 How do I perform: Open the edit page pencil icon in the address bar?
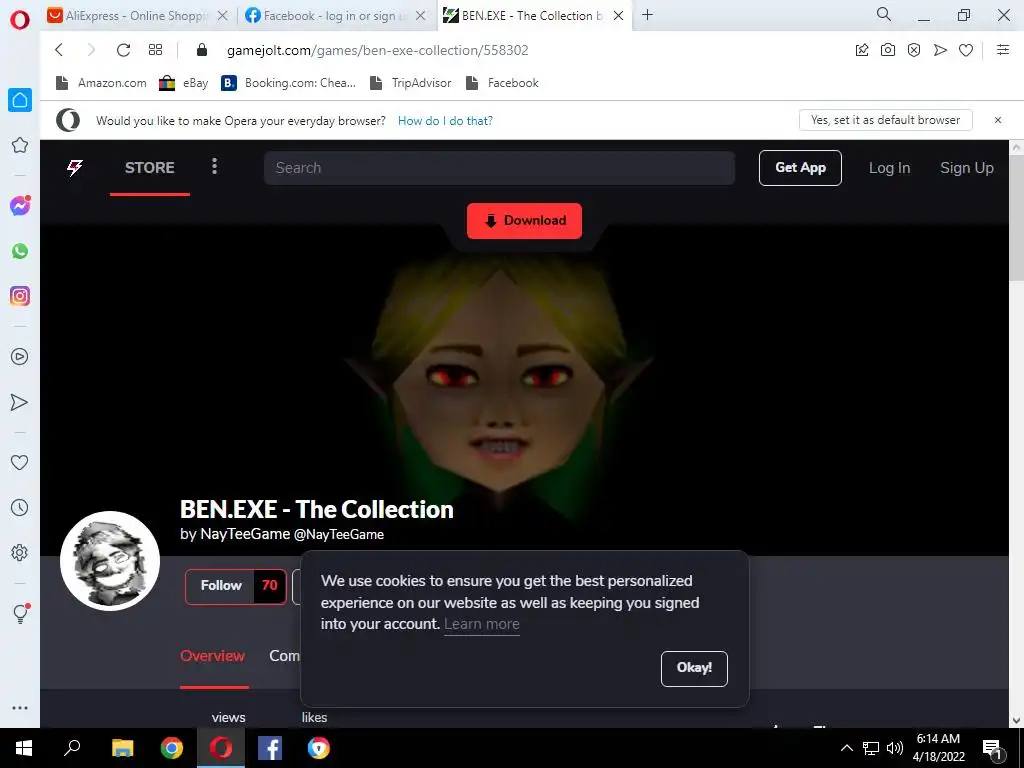coord(862,50)
